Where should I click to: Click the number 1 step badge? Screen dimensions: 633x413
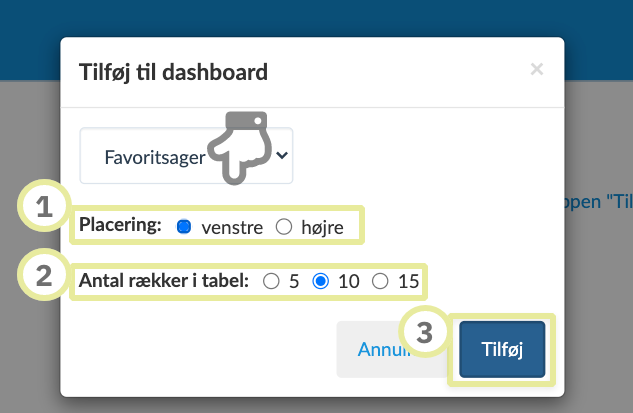click(44, 208)
